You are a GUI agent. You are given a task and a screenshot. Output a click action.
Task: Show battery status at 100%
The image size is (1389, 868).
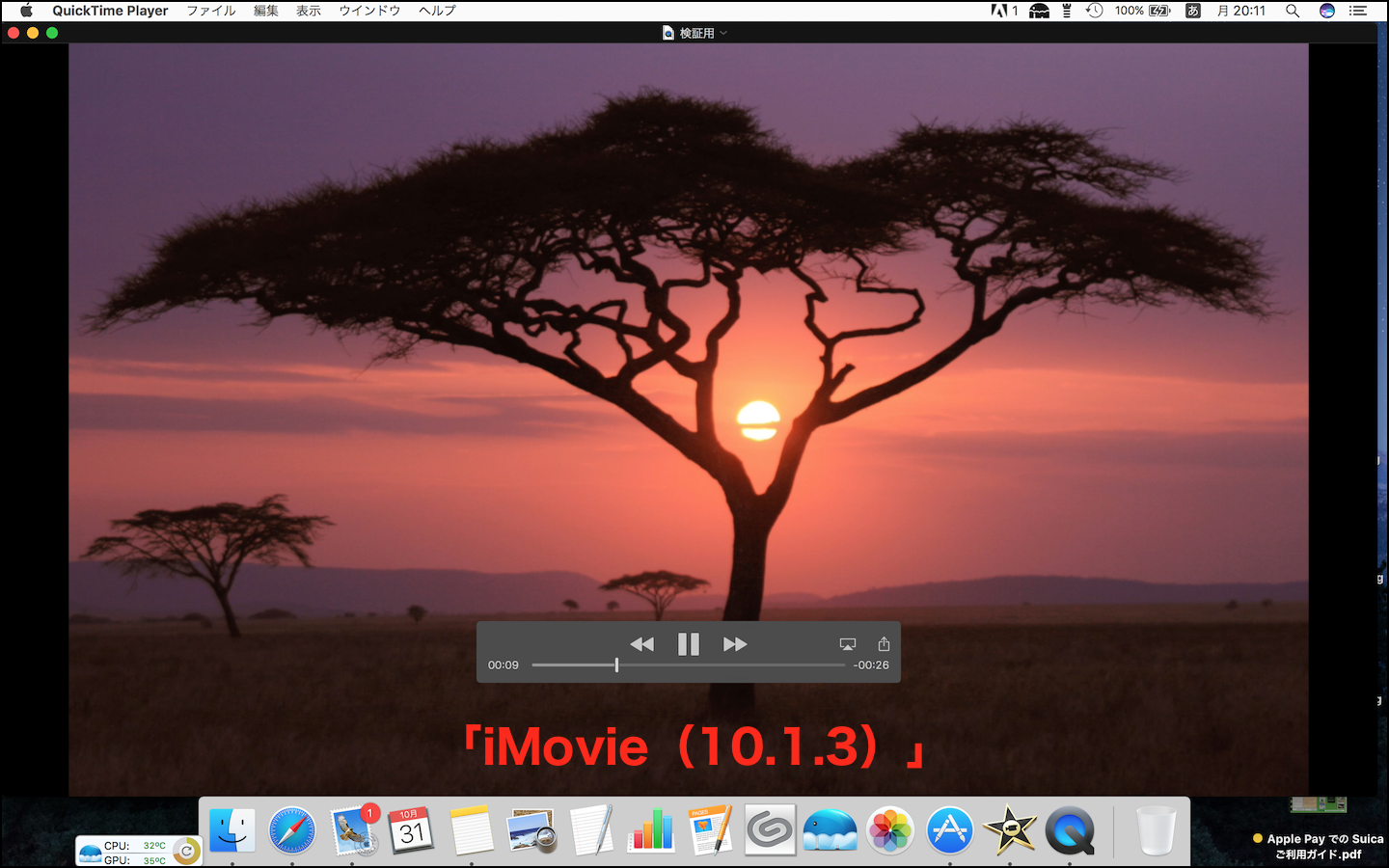point(1143,11)
